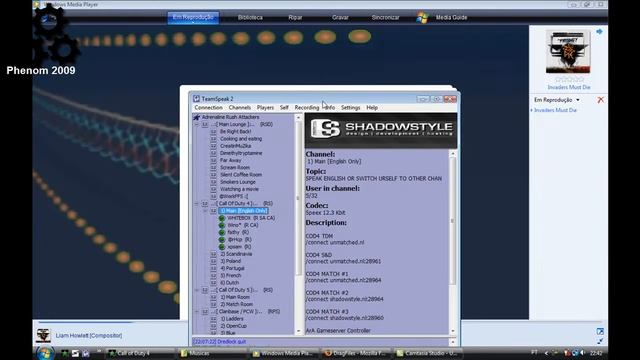Select the Dimethyltryptamine channel
The height and width of the screenshot is (360, 640).
(x=241, y=153)
